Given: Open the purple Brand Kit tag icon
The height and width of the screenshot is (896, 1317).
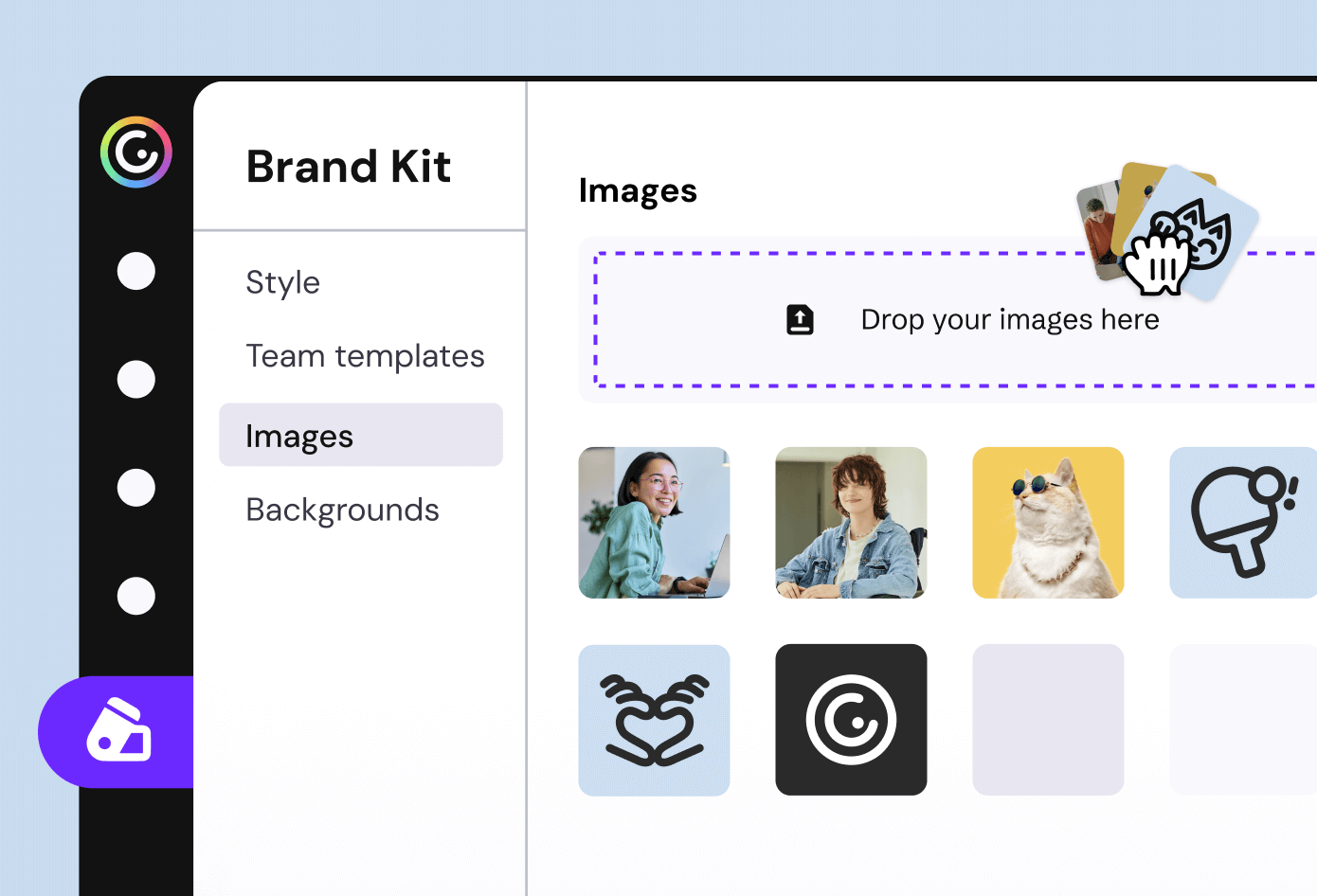Looking at the screenshot, I should [x=117, y=731].
